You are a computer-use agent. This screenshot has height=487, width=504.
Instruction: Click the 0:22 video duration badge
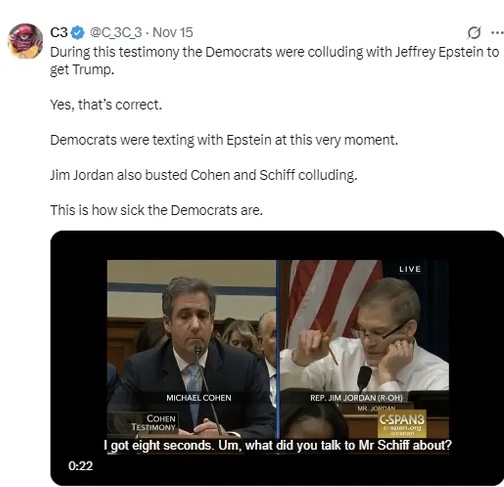click(x=80, y=466)
